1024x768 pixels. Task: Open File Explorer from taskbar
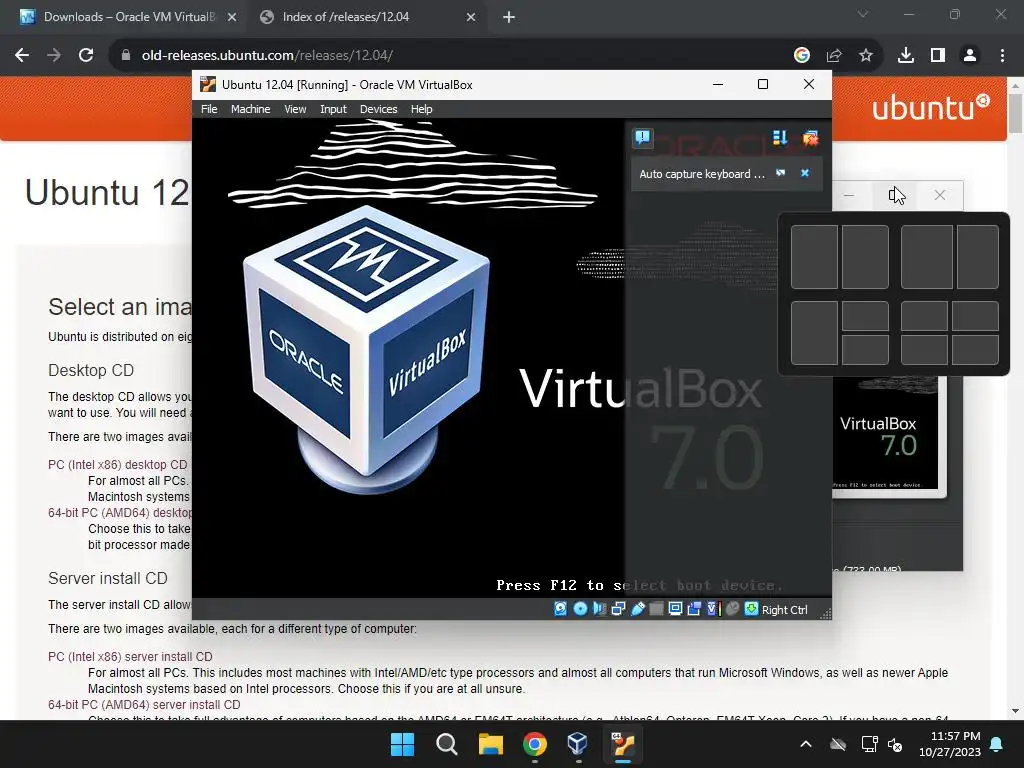pyautogui.click(x=490, y=744)
